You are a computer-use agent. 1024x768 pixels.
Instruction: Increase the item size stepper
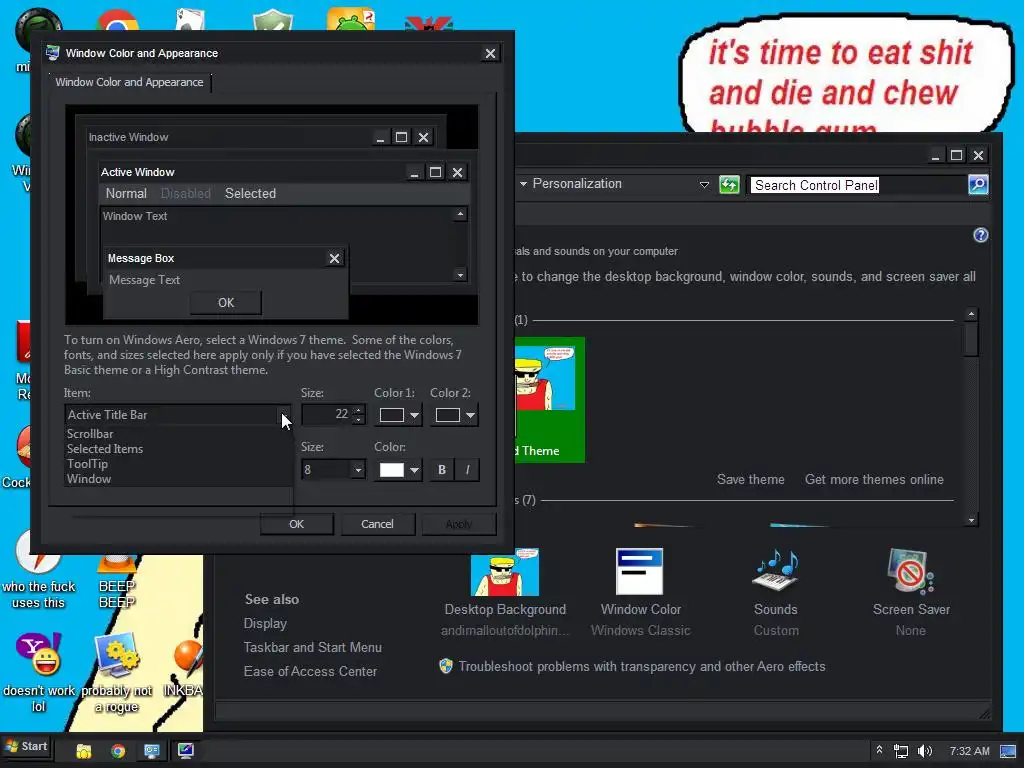[359, 410]
